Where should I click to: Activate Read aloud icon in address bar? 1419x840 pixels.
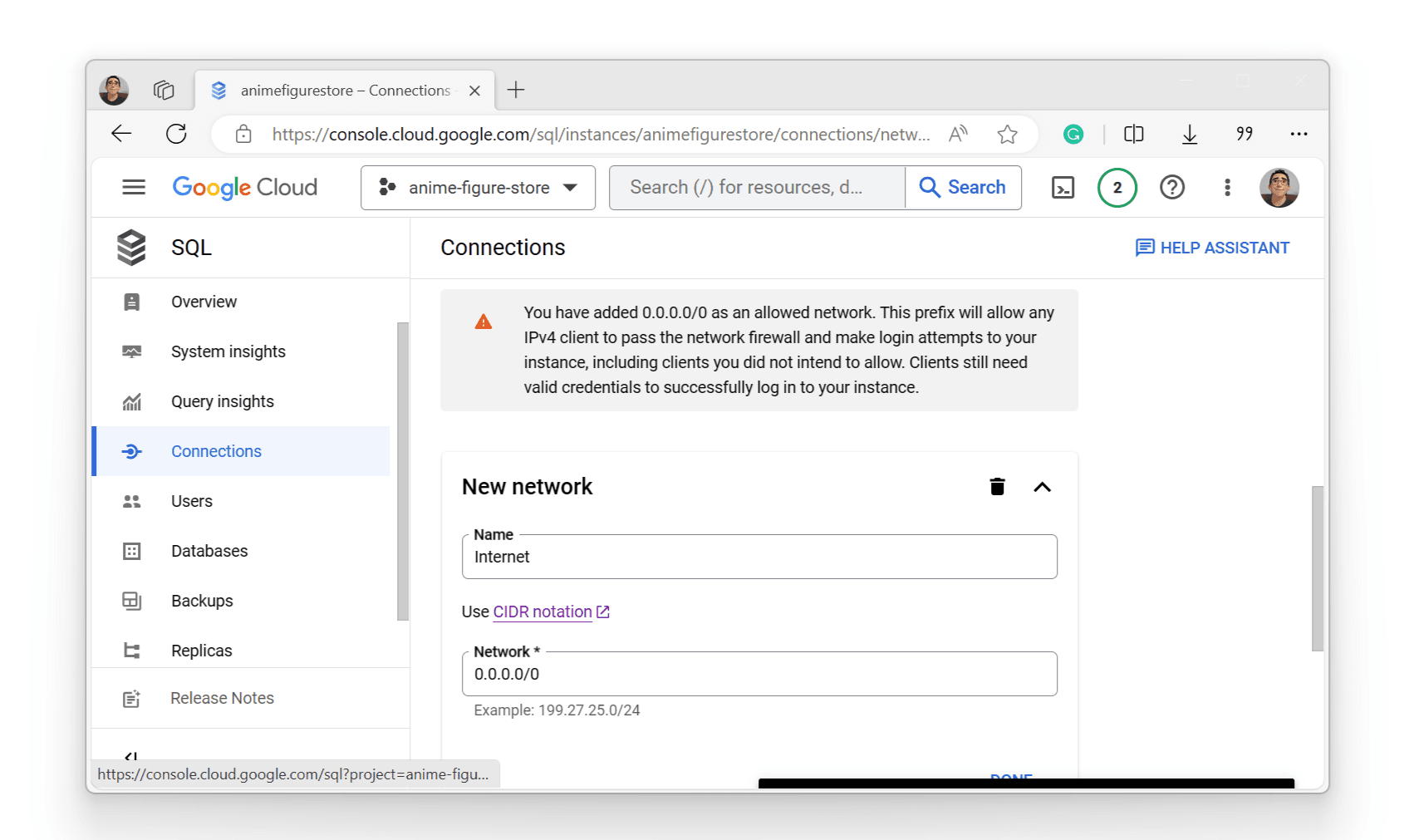[959, 134]
